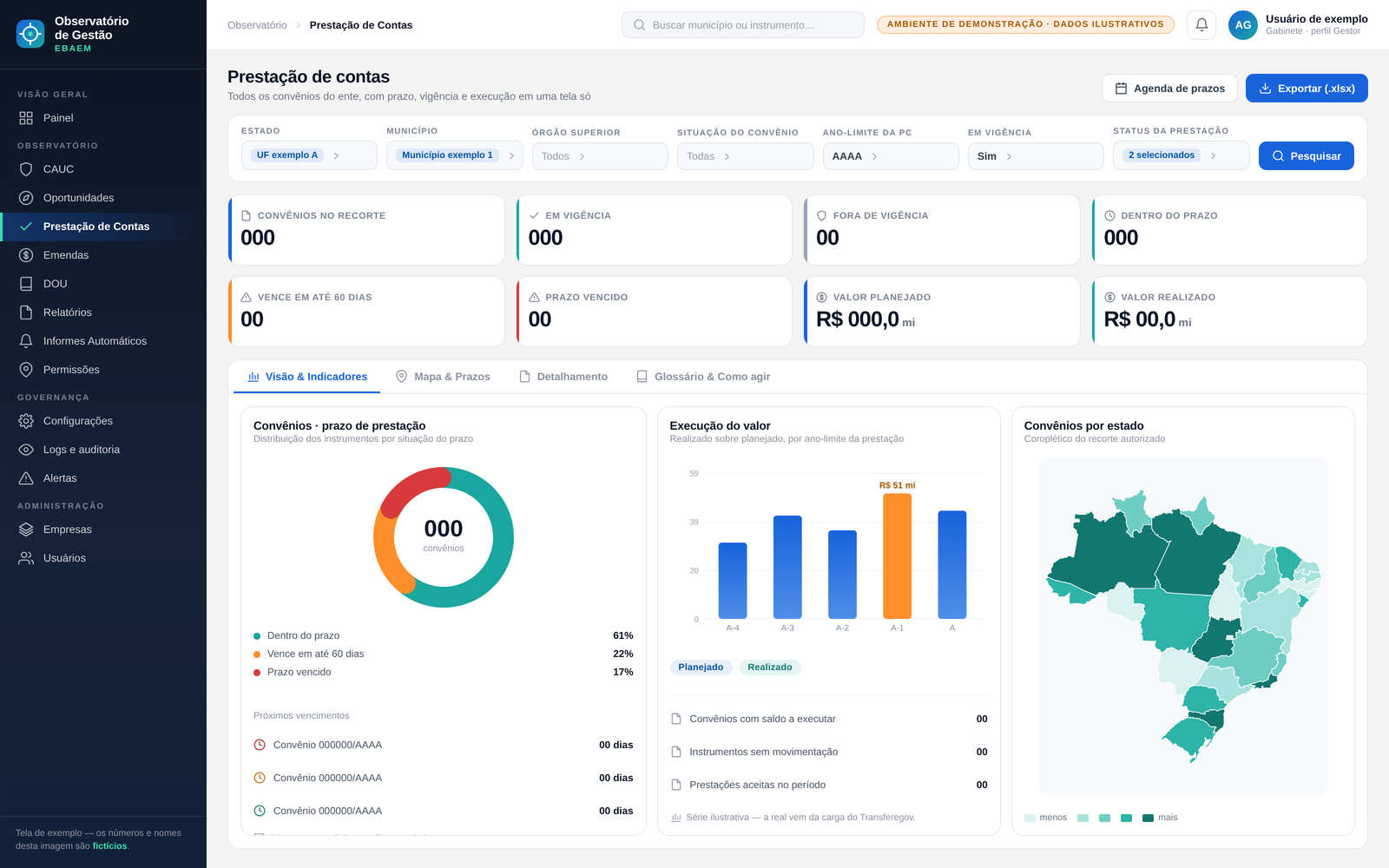Switch to Visão & Indicadores tab

(x=307, y=377)
